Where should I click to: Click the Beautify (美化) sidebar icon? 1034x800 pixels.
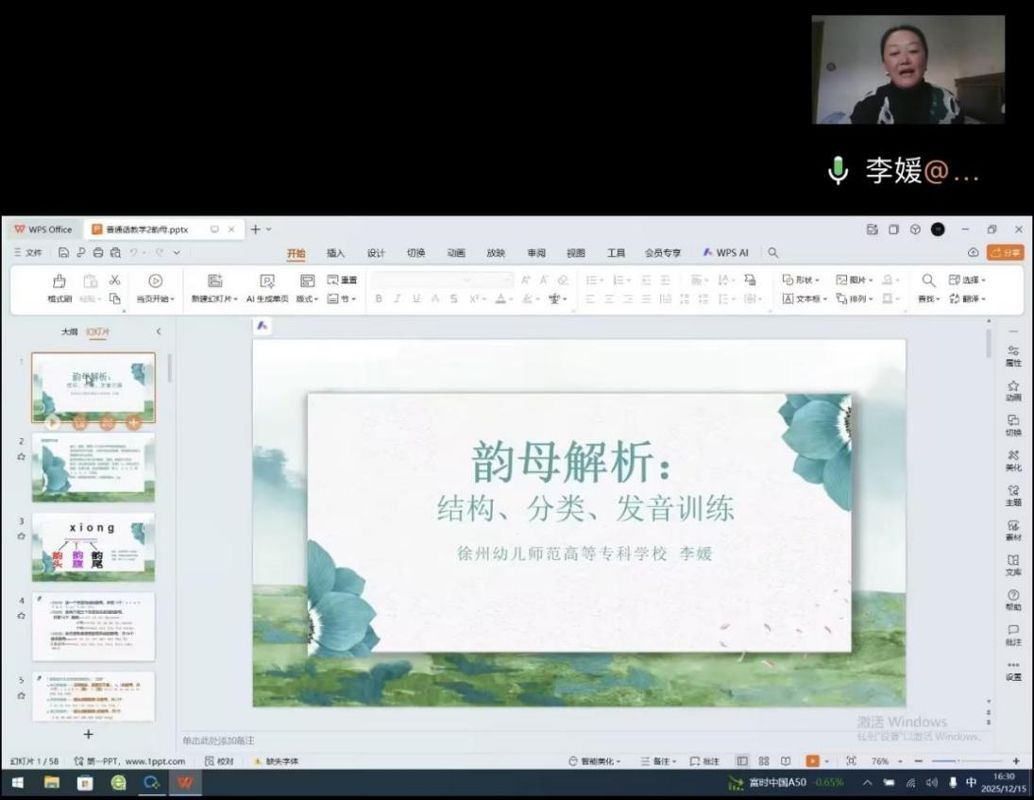pyautogui.click(x=1013, y=458)
